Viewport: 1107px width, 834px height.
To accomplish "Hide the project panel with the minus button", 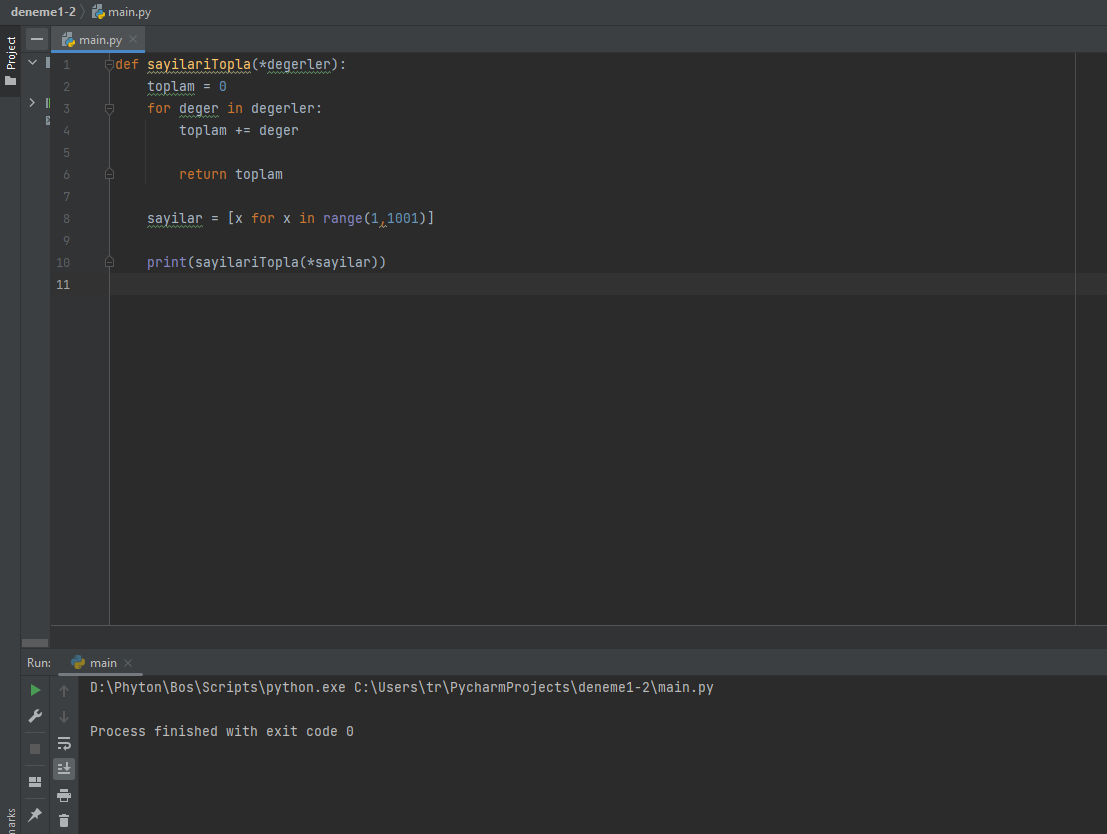I will (37, 40).
